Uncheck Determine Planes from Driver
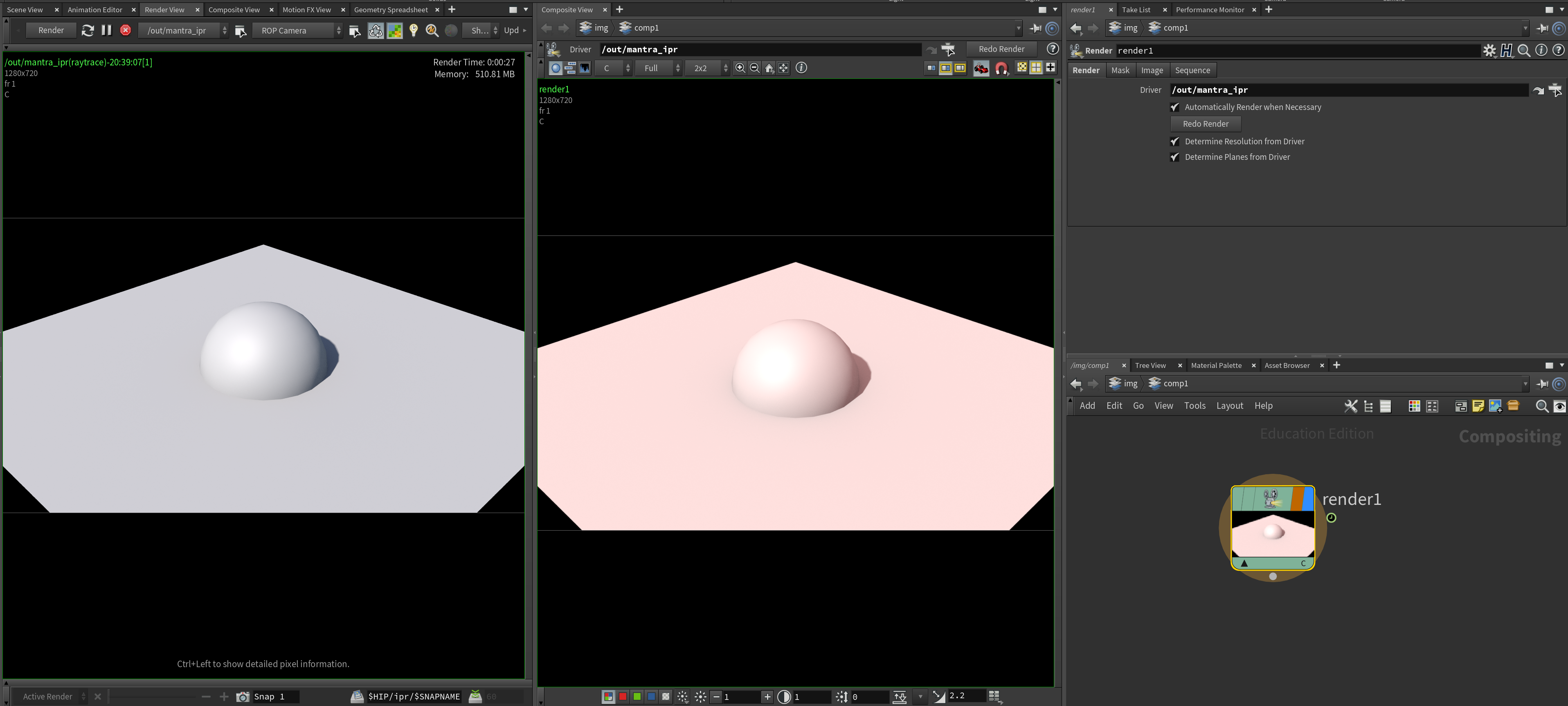Viewport: 1568px width, 706px height. pyautogui.click(x=1175, y=157)
